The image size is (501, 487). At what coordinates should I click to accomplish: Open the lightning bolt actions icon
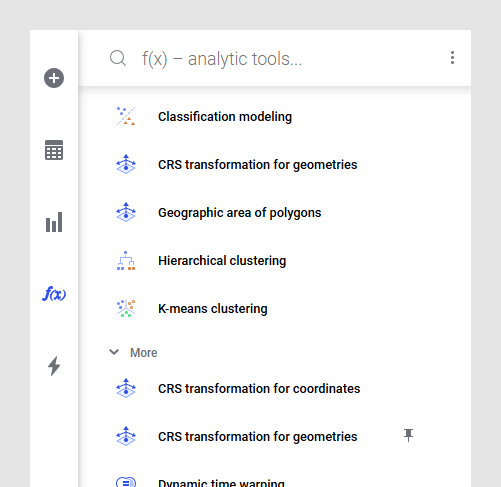coord(54,366)
